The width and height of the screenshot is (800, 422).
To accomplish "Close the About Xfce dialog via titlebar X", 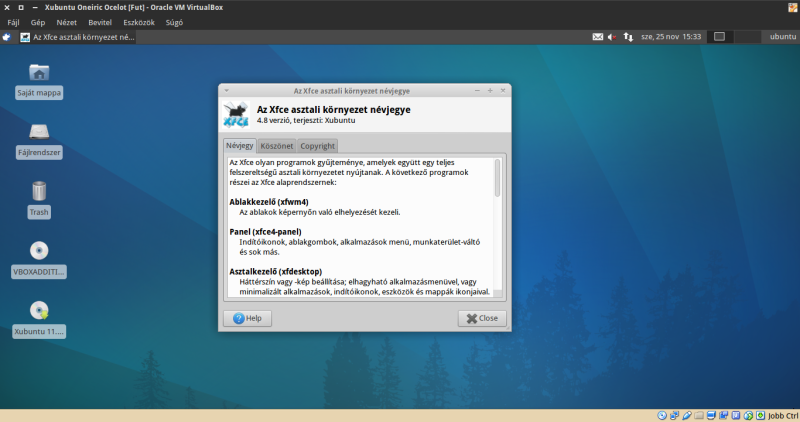I will (503, 90).
